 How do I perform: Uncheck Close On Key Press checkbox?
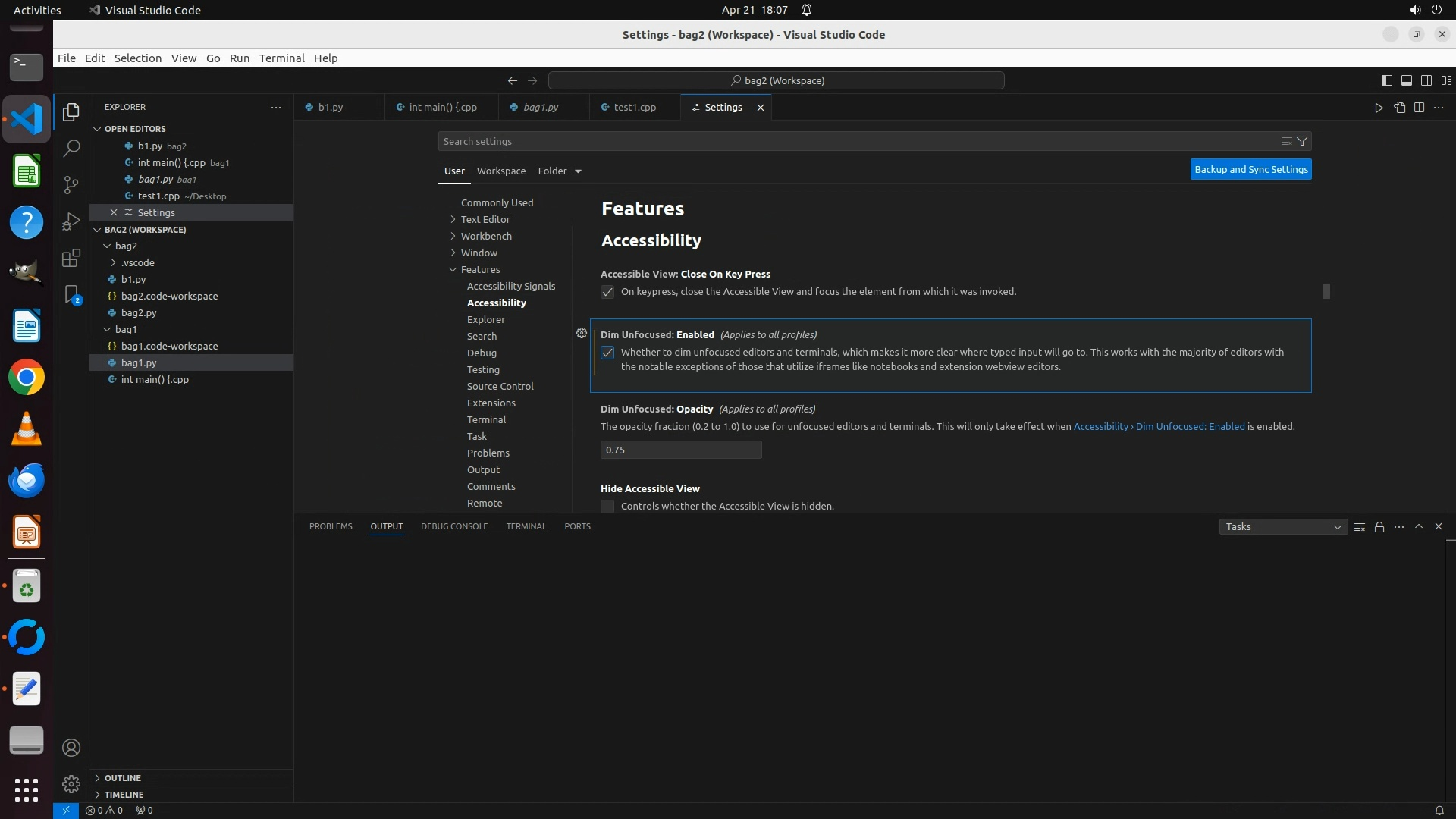pos(607,292)
